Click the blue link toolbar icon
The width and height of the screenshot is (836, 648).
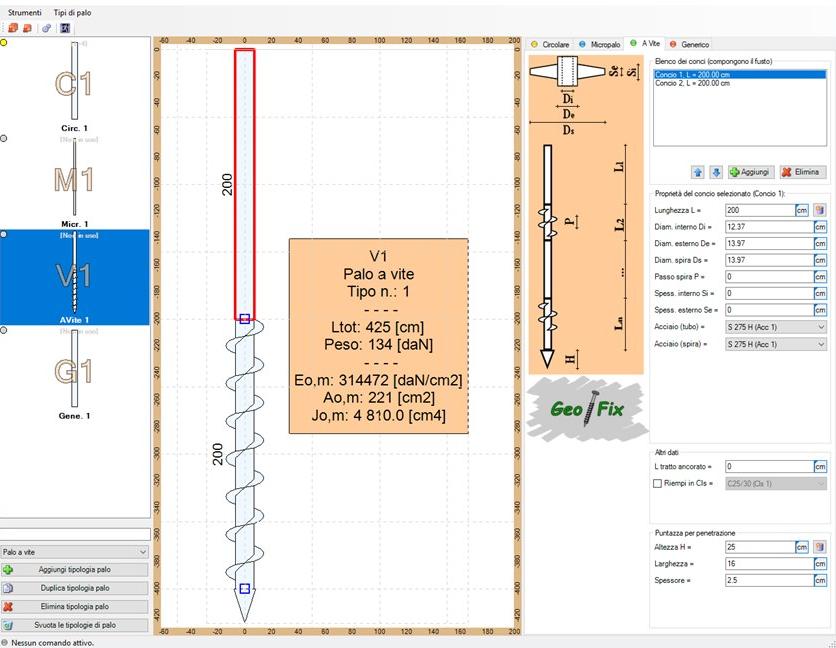tap(46, 28)
